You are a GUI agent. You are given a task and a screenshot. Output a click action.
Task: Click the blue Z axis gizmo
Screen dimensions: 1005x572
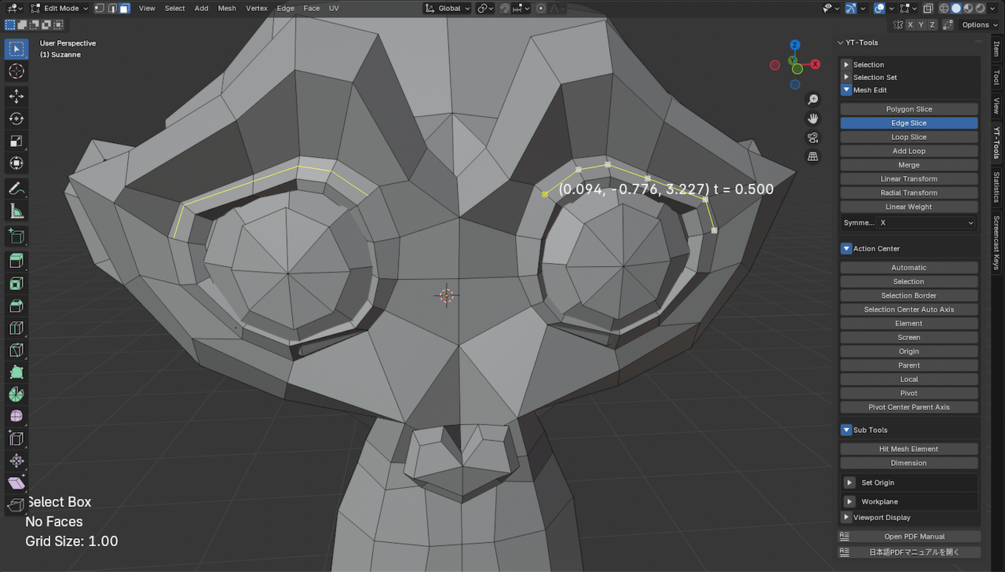pos(795,45)
